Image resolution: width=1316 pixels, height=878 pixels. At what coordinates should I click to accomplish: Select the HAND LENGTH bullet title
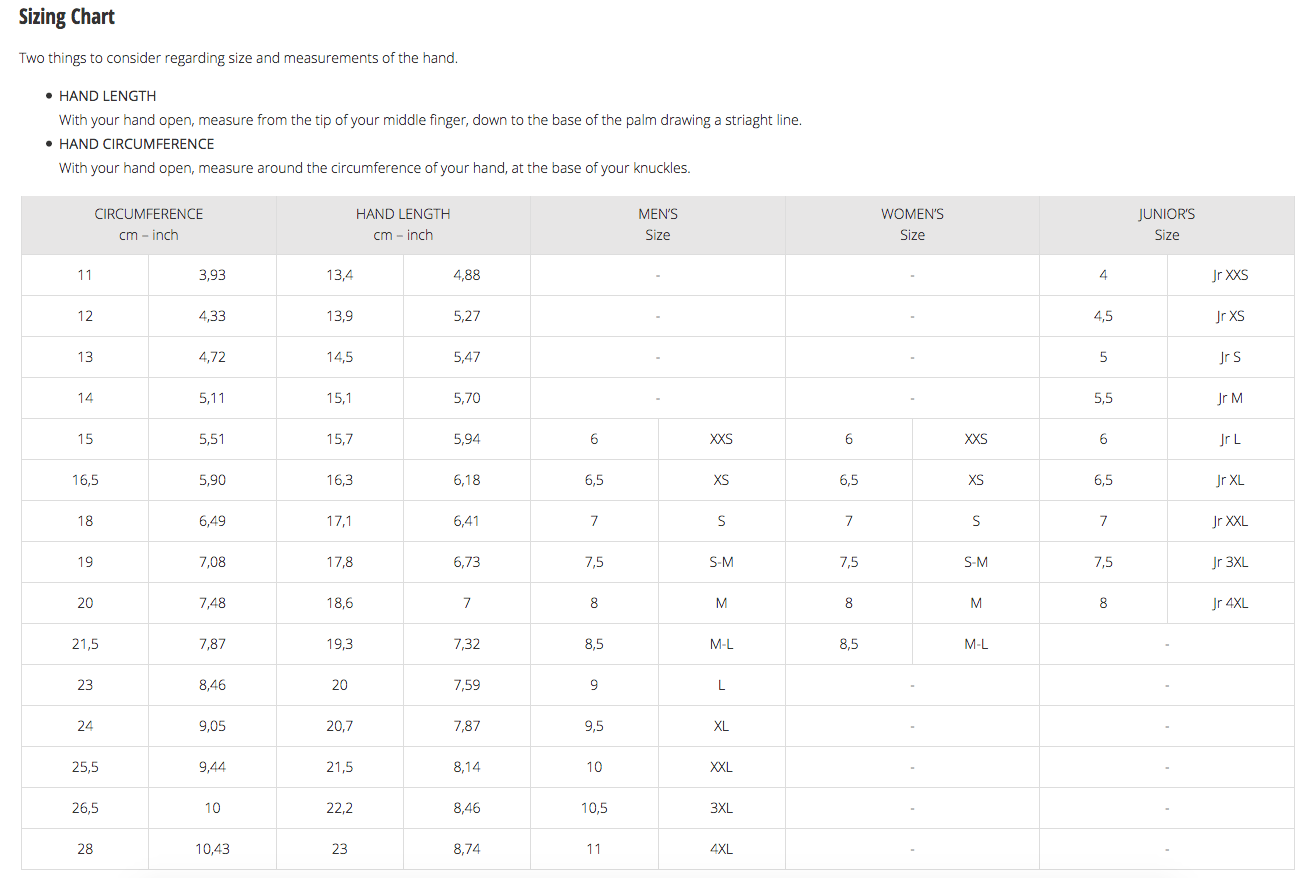coord(107,96)
